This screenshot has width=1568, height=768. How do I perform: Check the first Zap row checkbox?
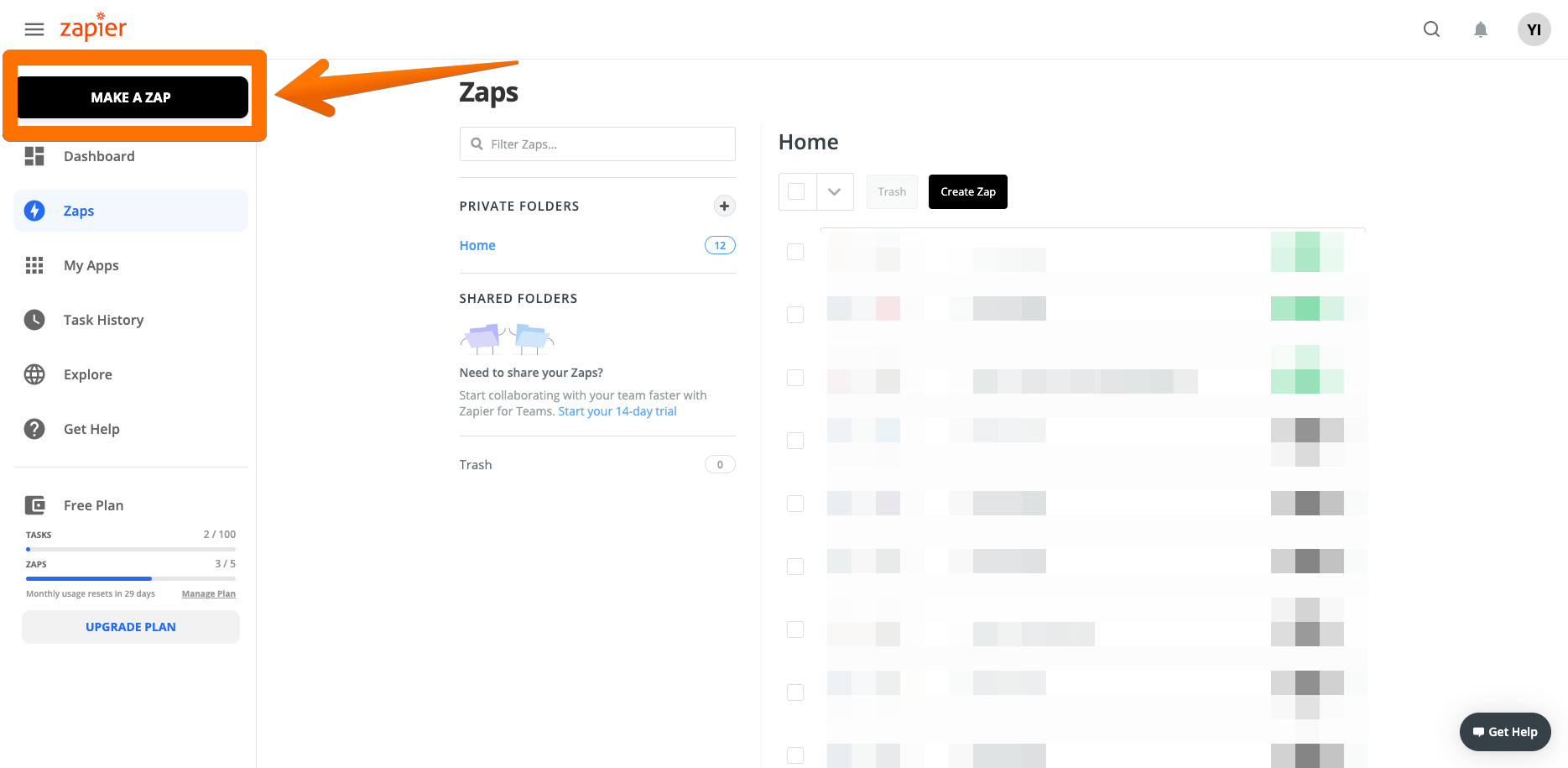coord(795,252)
